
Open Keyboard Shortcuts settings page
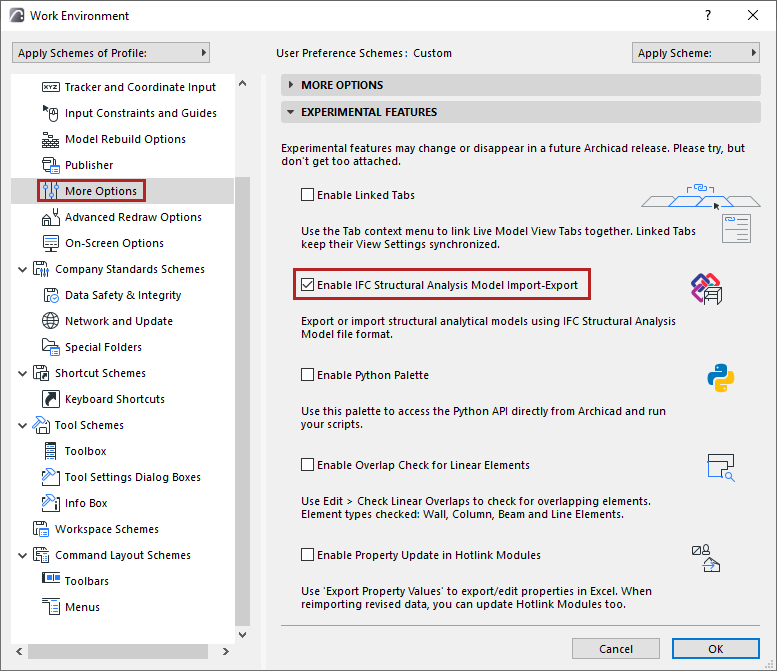coord(115,399)
